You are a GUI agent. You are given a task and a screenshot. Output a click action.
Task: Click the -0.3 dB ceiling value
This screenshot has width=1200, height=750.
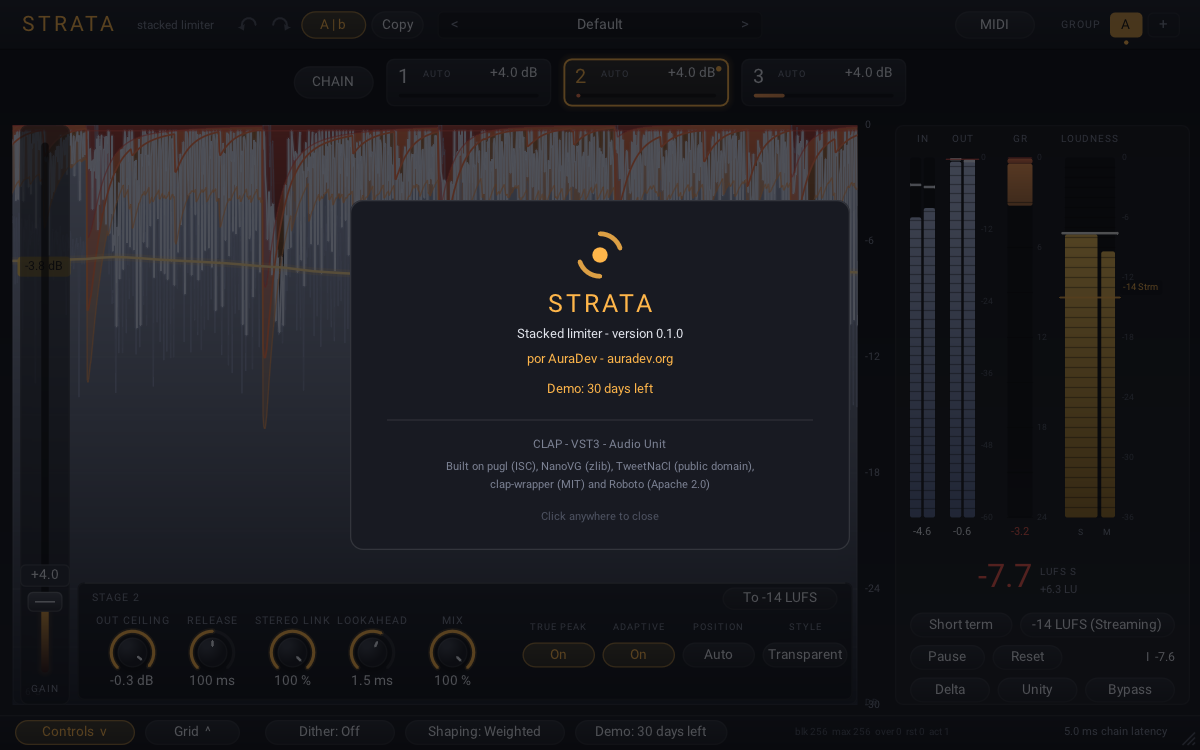click(x=132, y=680)
